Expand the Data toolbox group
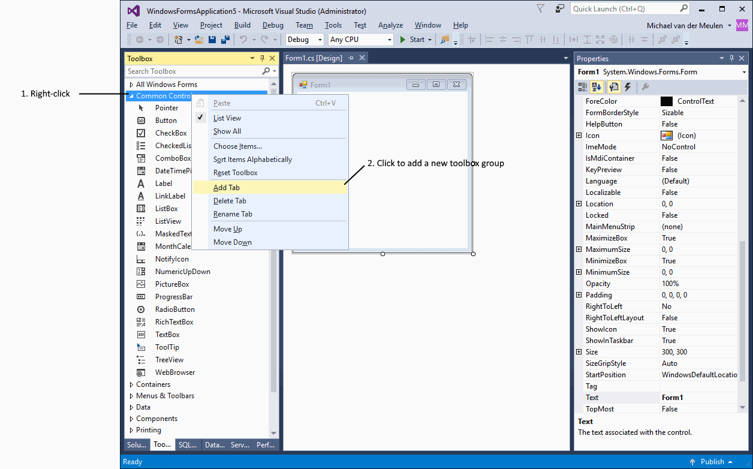The image size is (753, 469). click(131, 408)
